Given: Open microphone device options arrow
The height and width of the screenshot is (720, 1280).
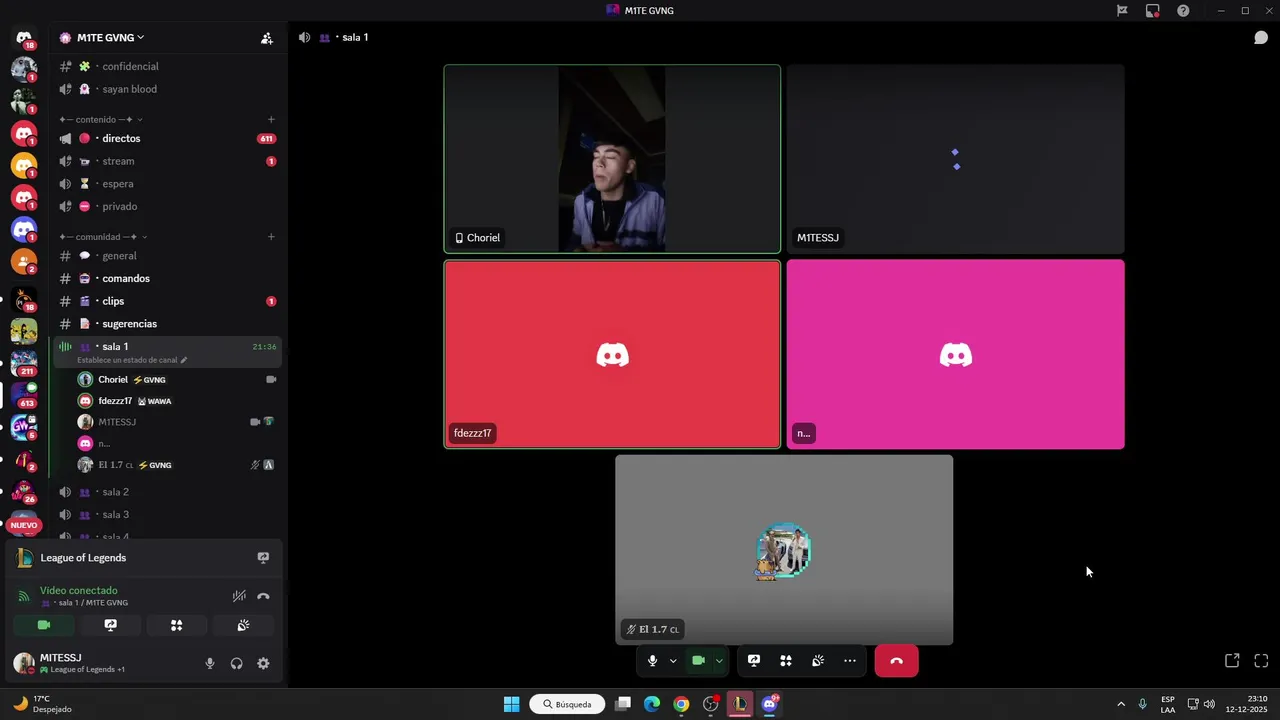Looking at the screenshot, I should [673, 661].
